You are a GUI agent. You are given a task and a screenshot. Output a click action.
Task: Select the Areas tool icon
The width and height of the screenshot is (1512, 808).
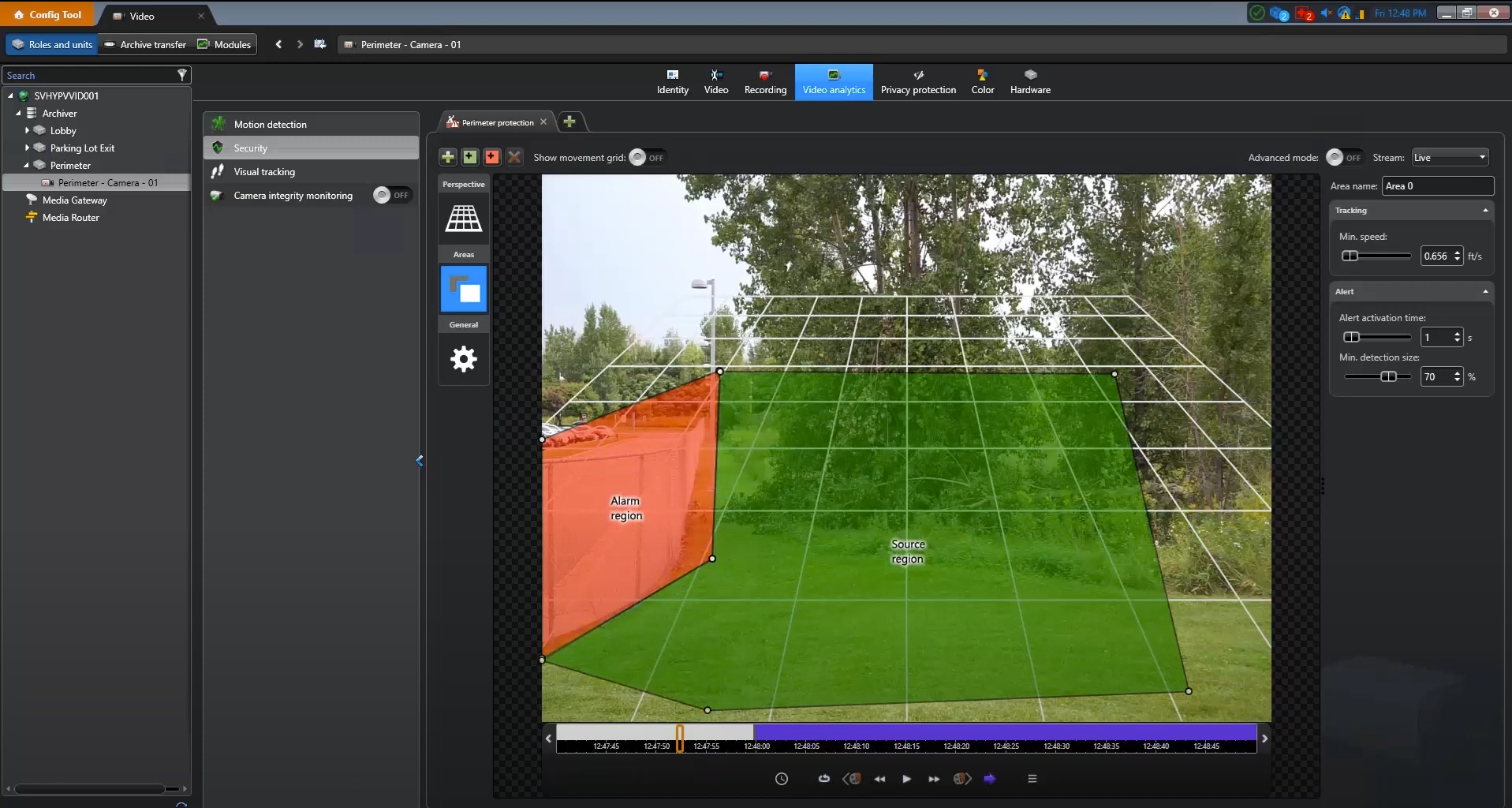tap(463, 289)
